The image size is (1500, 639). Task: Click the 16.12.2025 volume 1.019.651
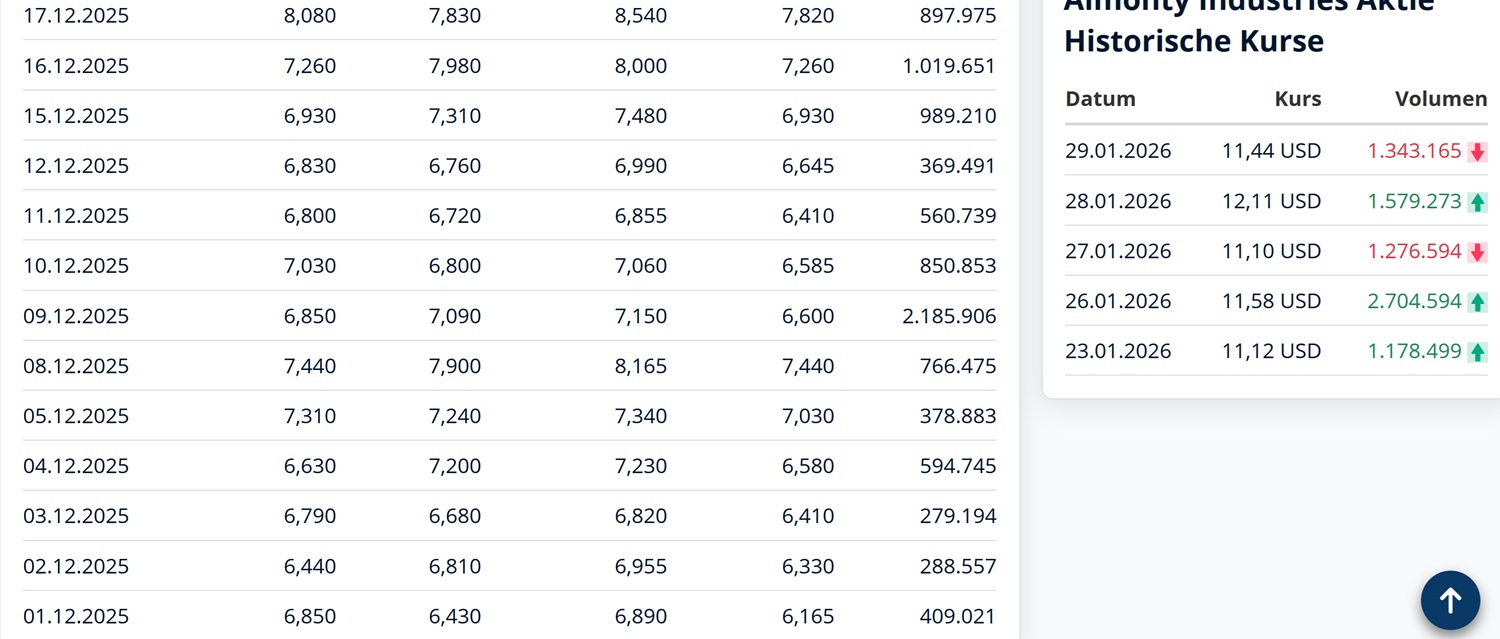(948, 66)
